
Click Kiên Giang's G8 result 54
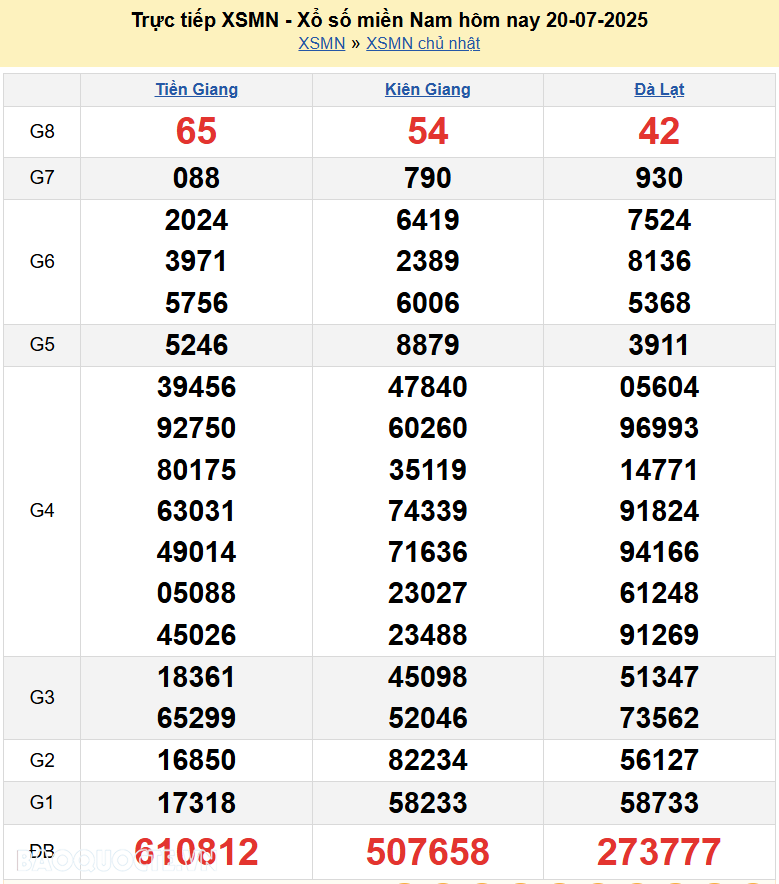427,131
